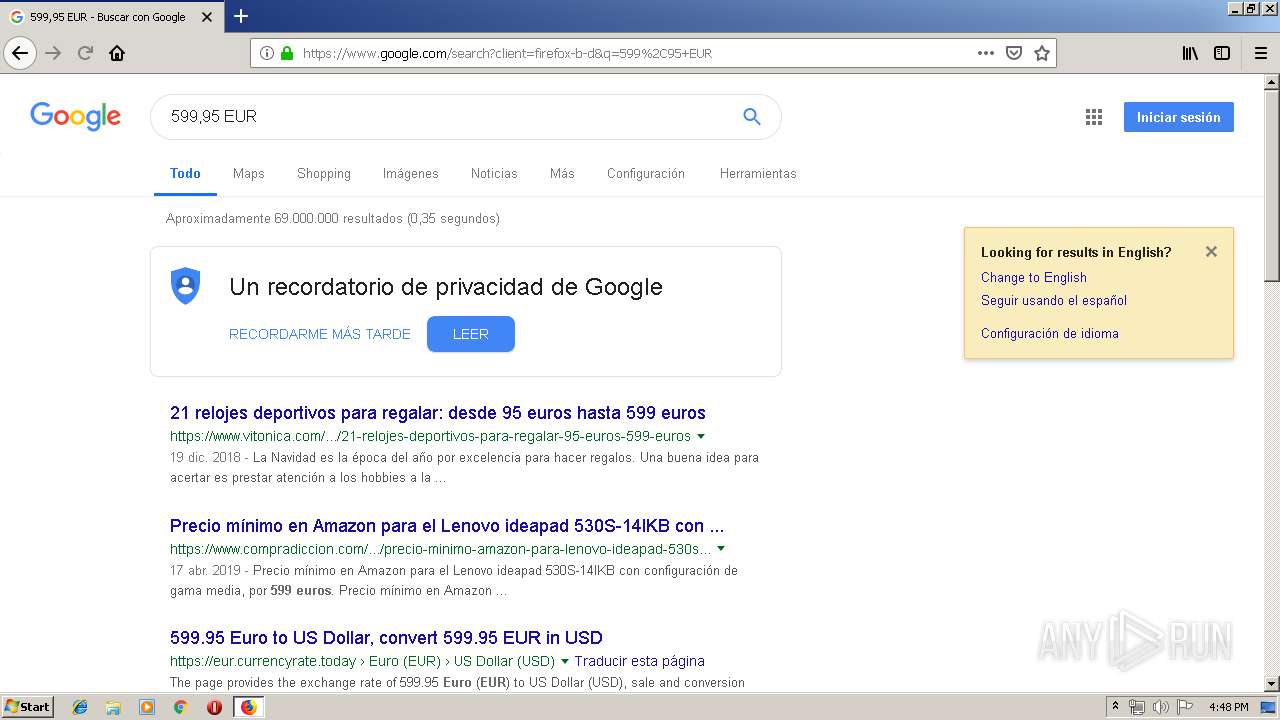Open the Action Center flag icon
1280x720 pixels.
(1184, 707)
